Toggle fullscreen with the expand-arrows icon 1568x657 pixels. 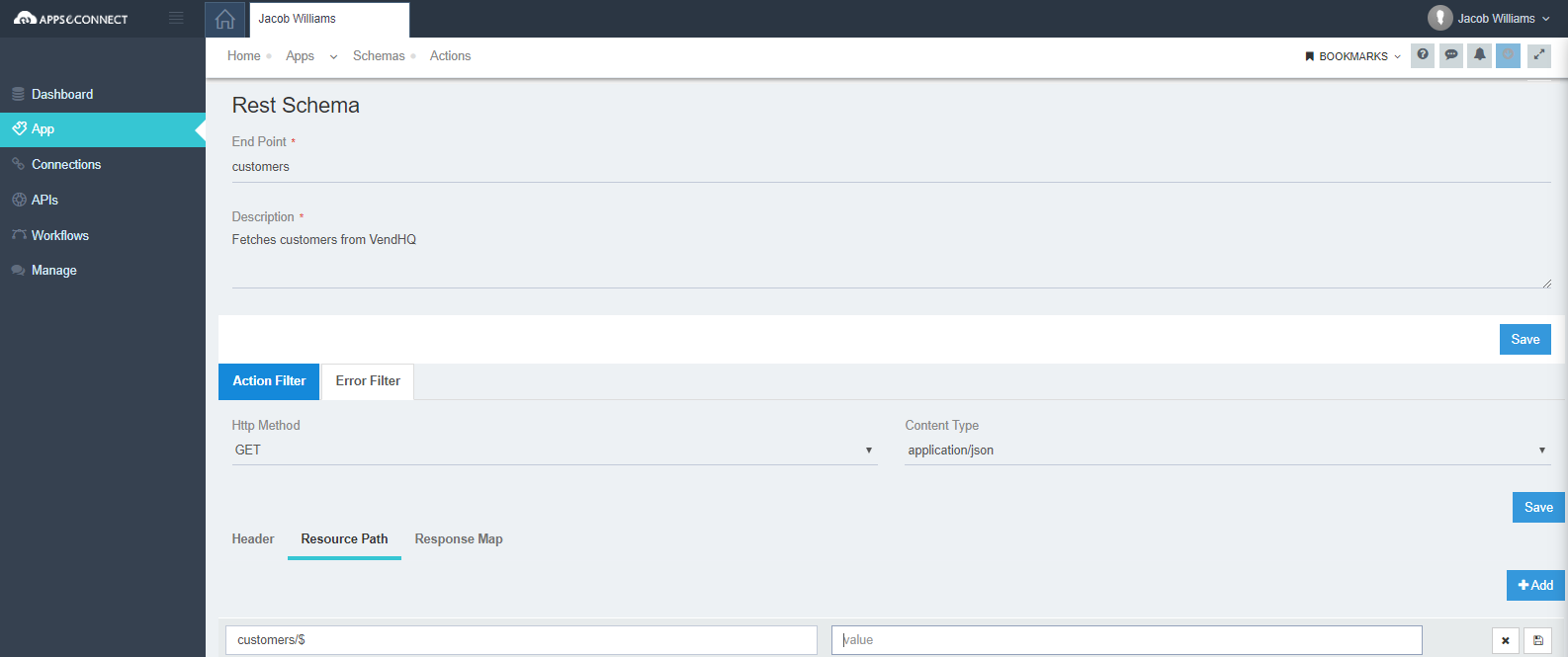(x=1539, y=55)
